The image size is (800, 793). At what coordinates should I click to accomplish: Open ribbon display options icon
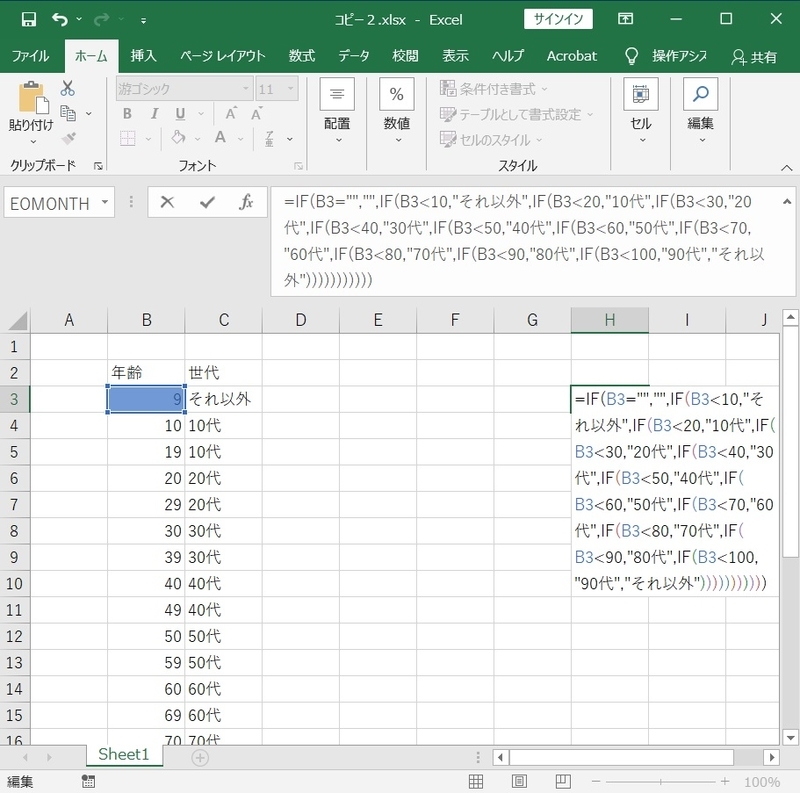pyautogui.click(x=626, y=19)
